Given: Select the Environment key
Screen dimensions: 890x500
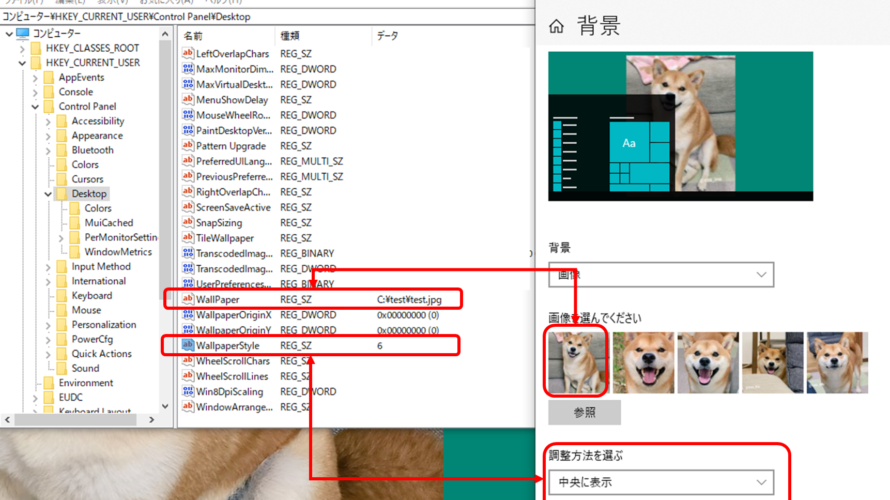Looking at the screenshot, I should (86, 383).
